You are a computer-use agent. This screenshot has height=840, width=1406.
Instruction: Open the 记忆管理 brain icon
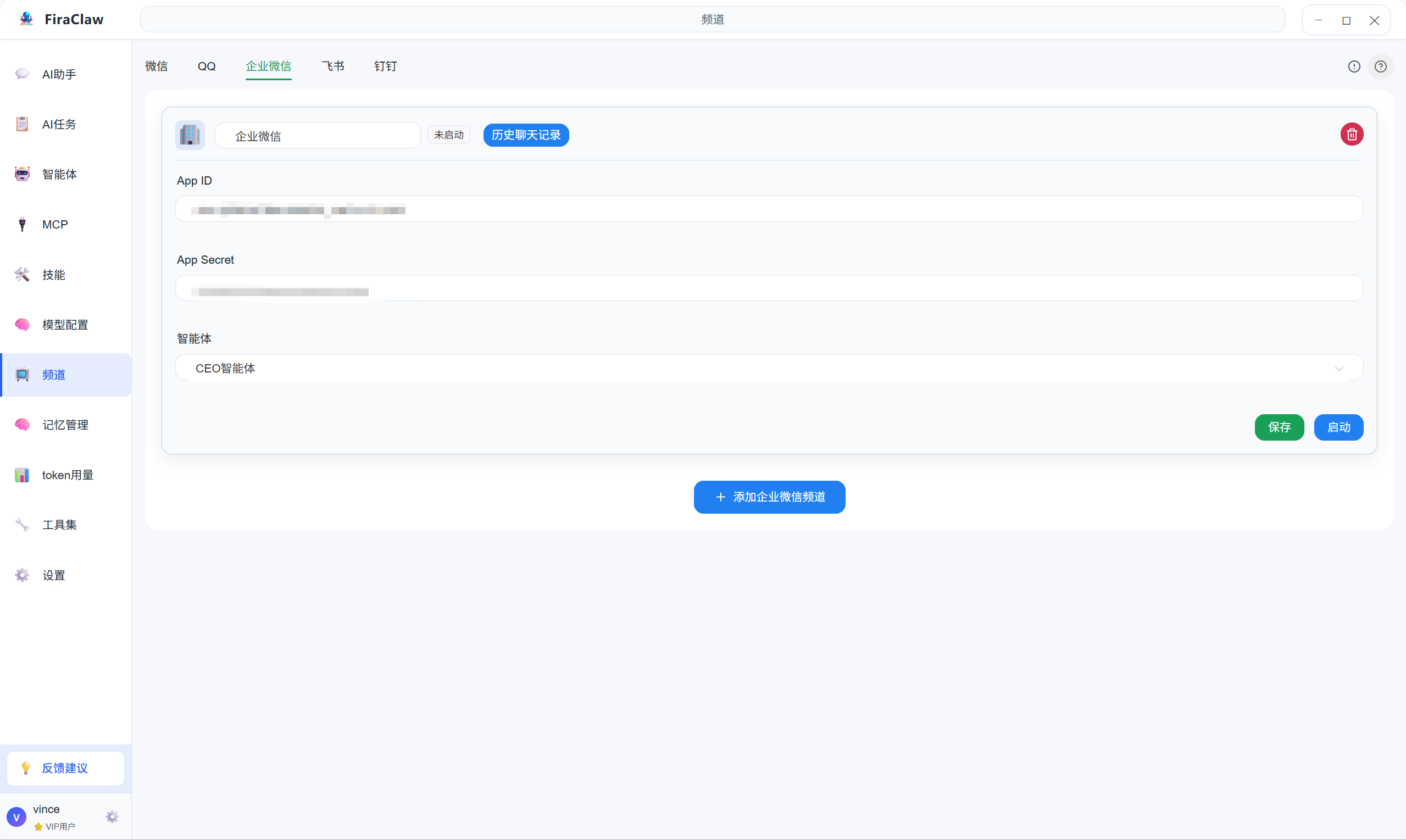pos(22,425)
